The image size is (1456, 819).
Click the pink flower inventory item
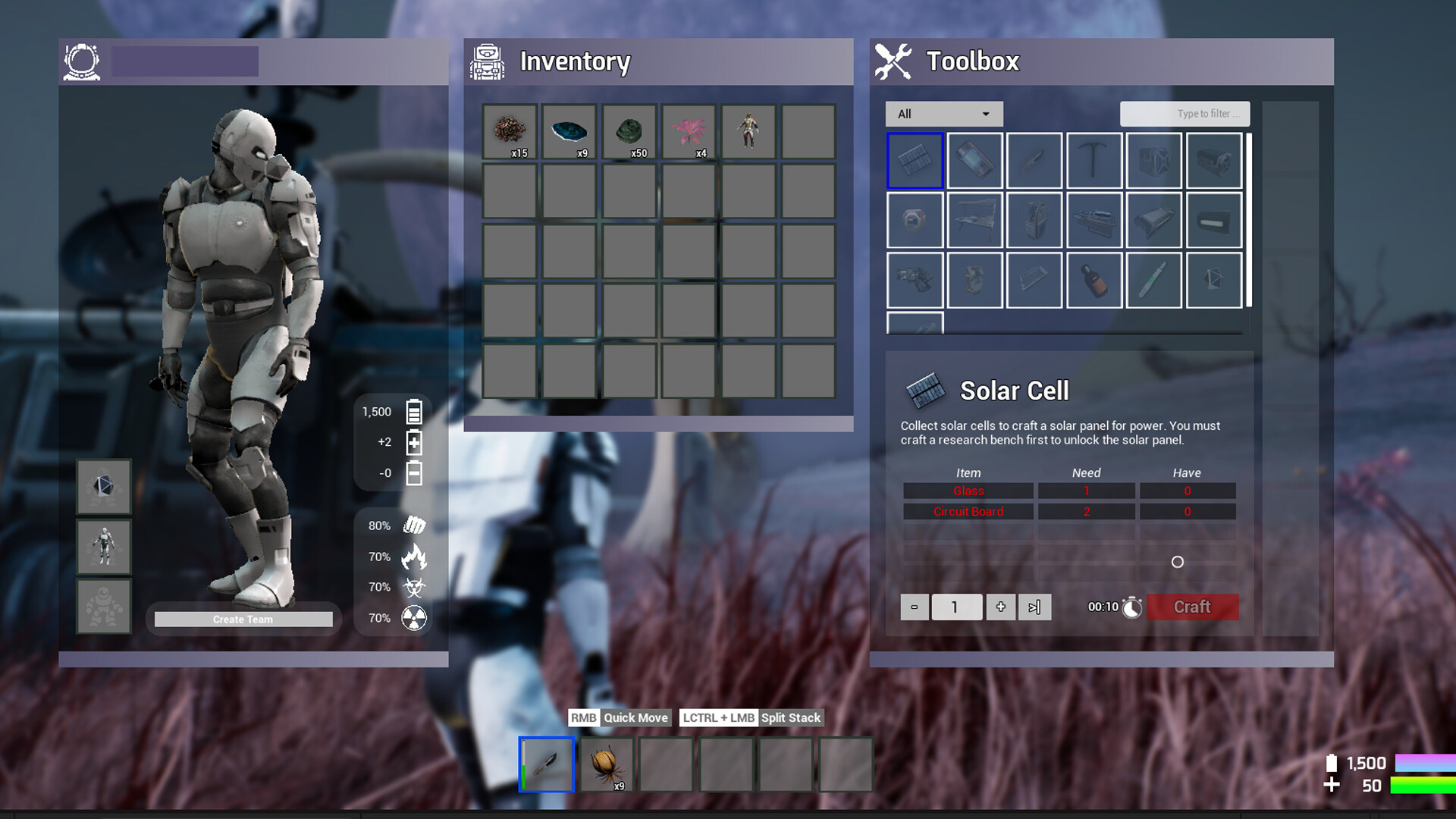[689, 132]
